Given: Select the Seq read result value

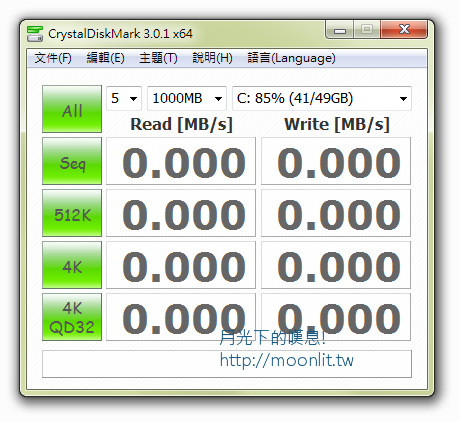Looking at the screenshot, I should coord(181,161).
